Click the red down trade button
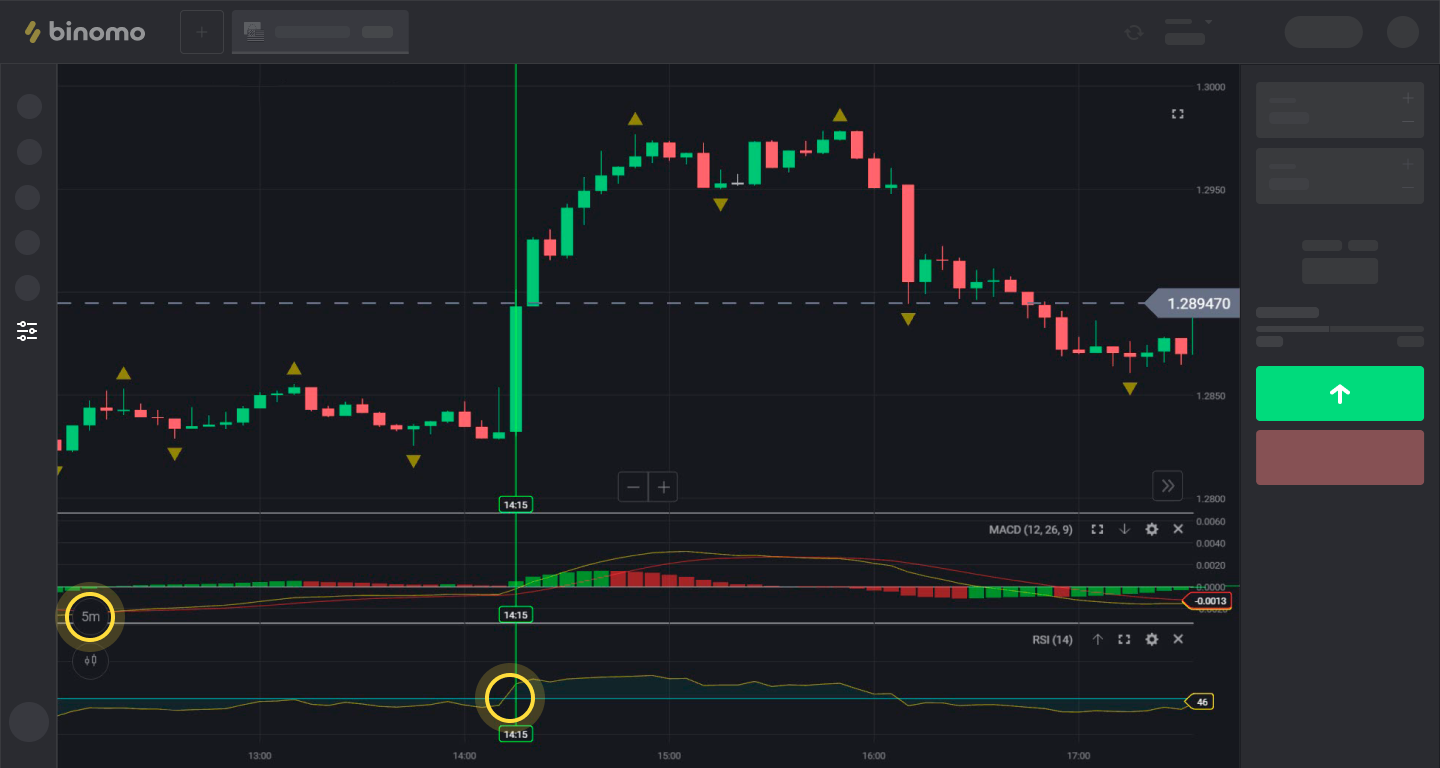This screenshot has height=768, width=1440. [x=1339, y=458]
